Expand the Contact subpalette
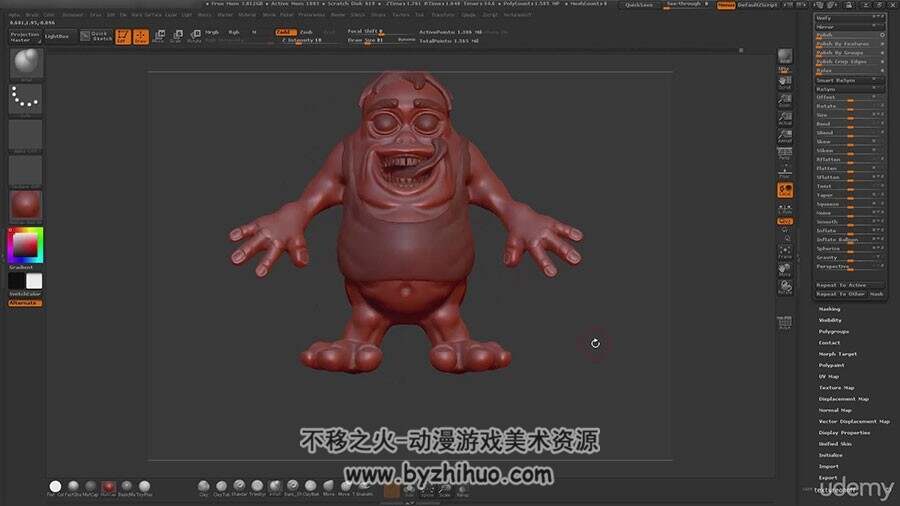Viewport: 900px width, 506px height. coord(829,342)
